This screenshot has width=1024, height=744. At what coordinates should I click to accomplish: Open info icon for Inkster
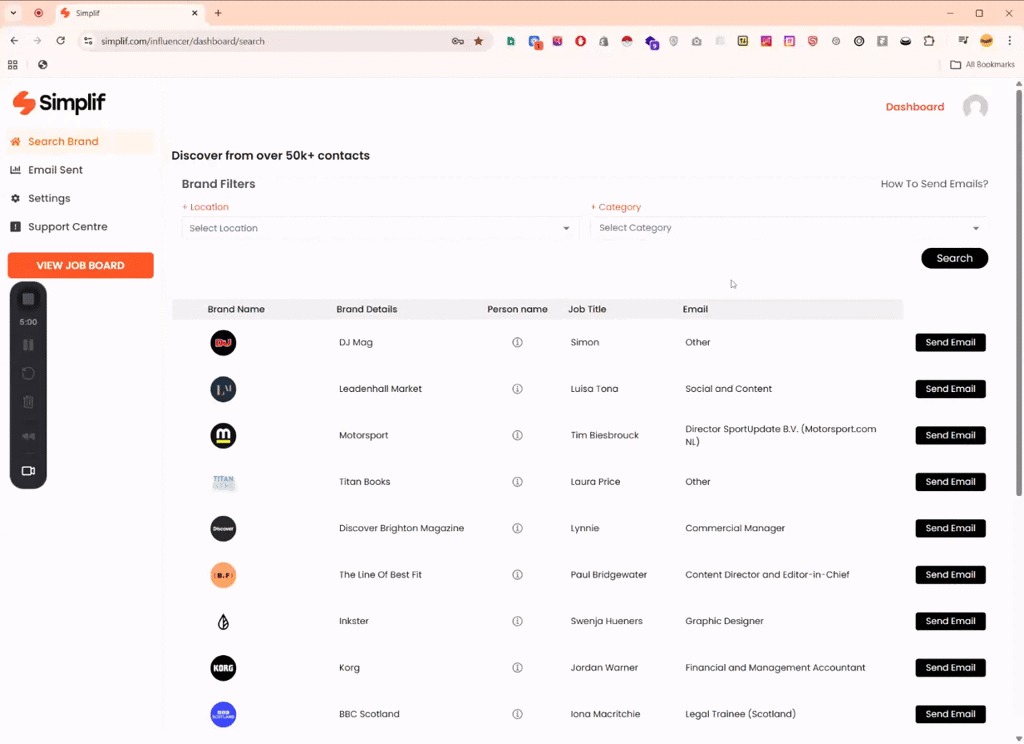(517, 621)
